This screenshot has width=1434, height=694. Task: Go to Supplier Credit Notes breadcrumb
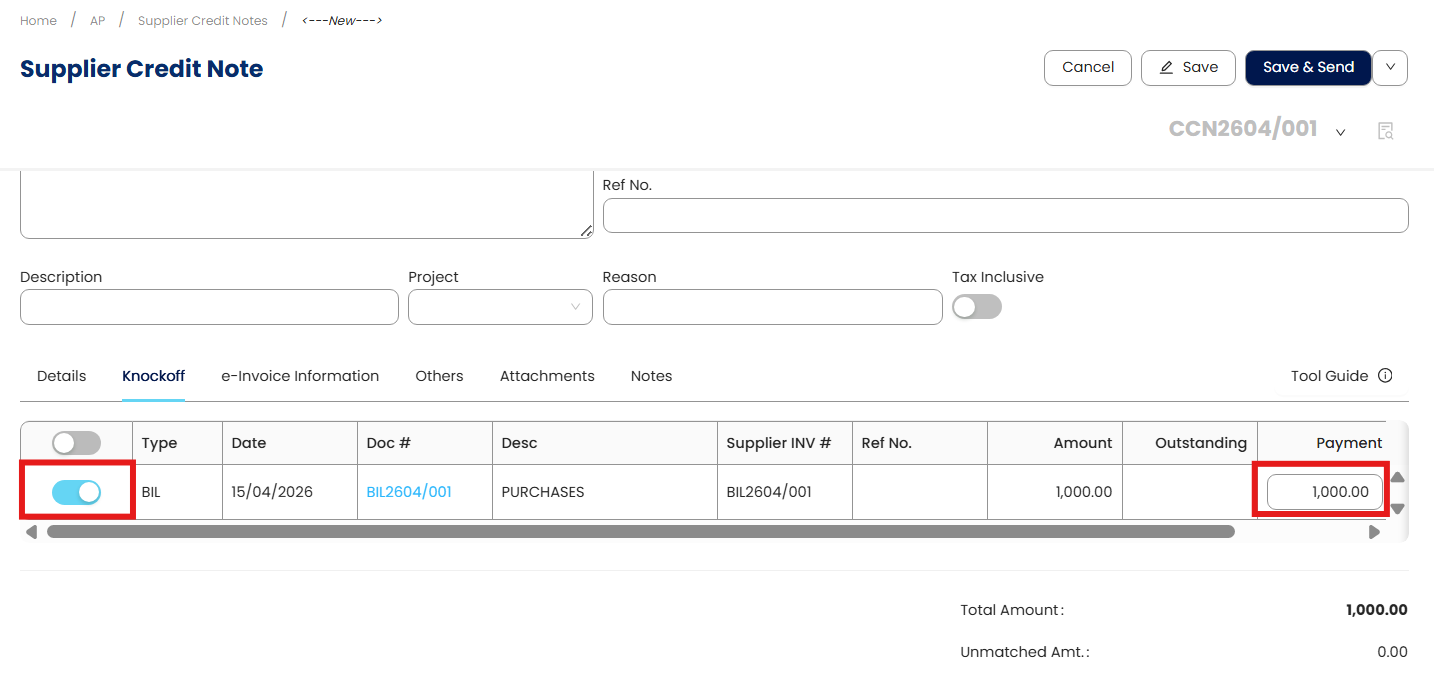(203, 21)
